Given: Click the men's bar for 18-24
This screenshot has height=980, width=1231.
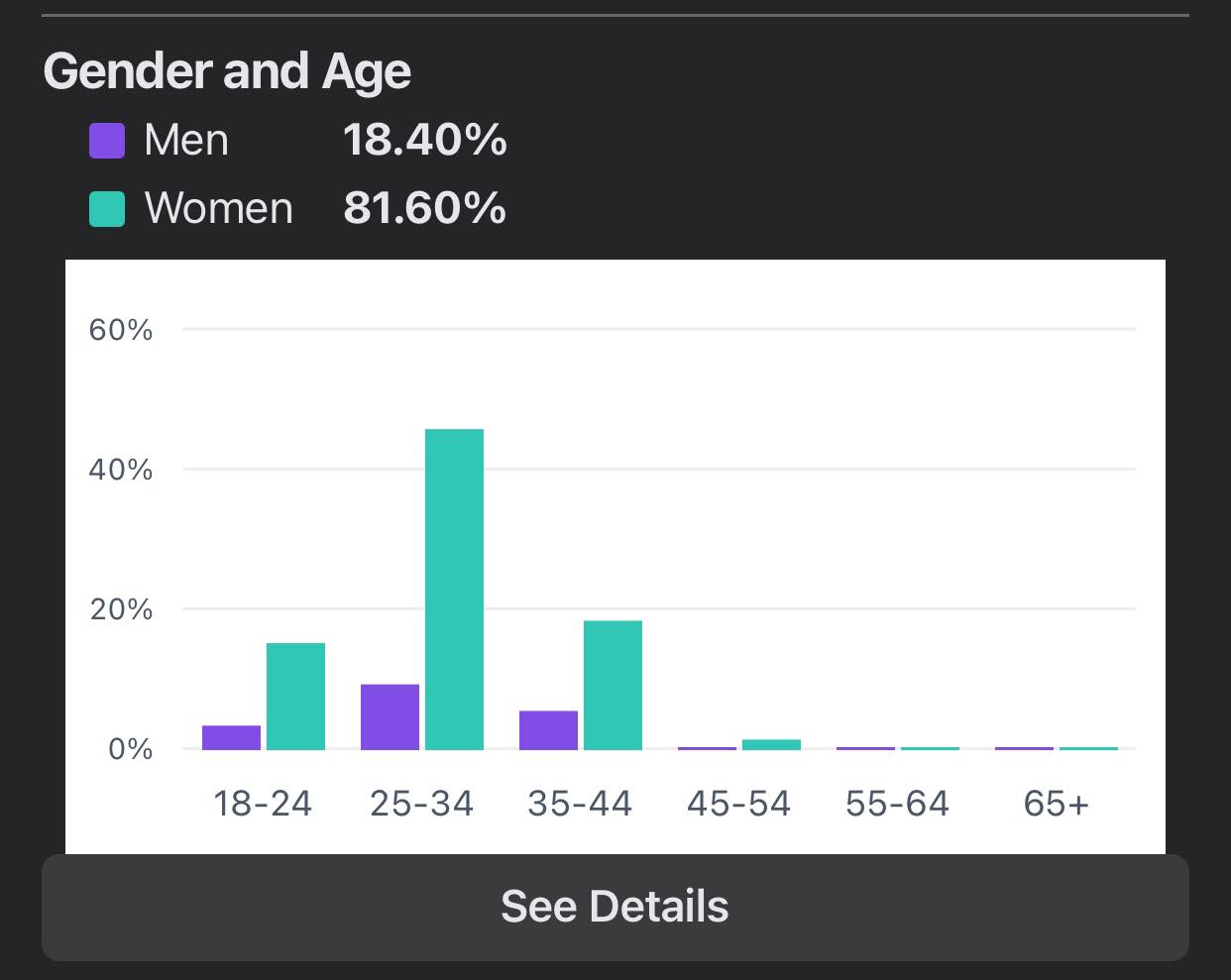Looking at the screenshot, I should (231, 737).
